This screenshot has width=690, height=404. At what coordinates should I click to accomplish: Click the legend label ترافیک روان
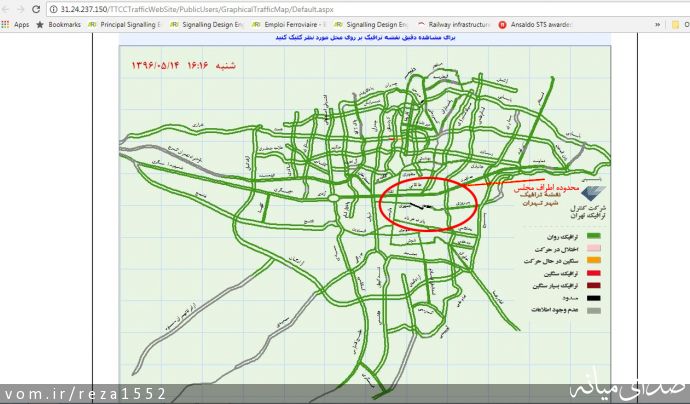[x=562, y=237]
